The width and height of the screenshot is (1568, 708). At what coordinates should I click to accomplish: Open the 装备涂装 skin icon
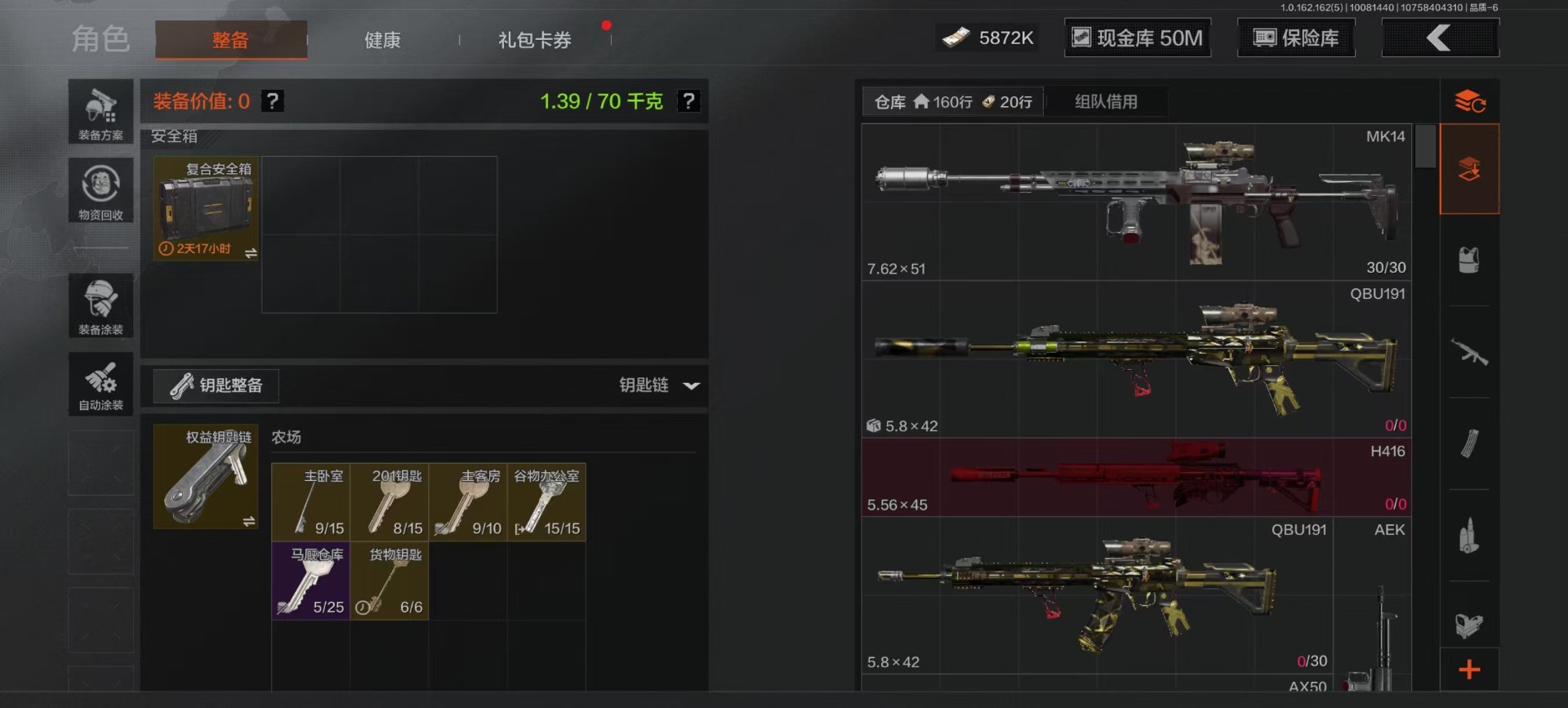[x=100, y=306]
